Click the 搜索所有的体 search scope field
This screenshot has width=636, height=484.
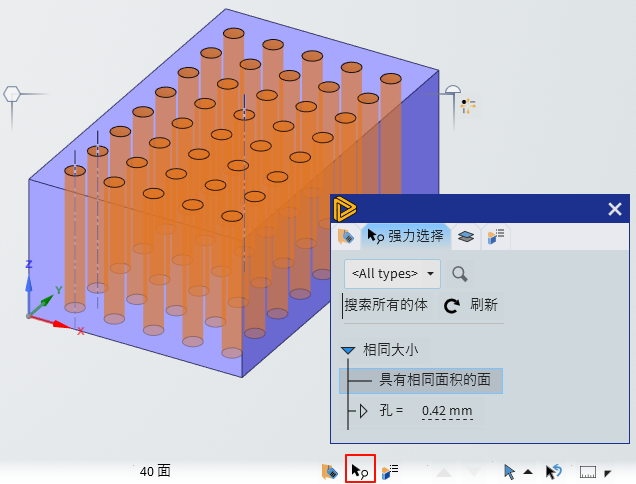coord(385,305)
